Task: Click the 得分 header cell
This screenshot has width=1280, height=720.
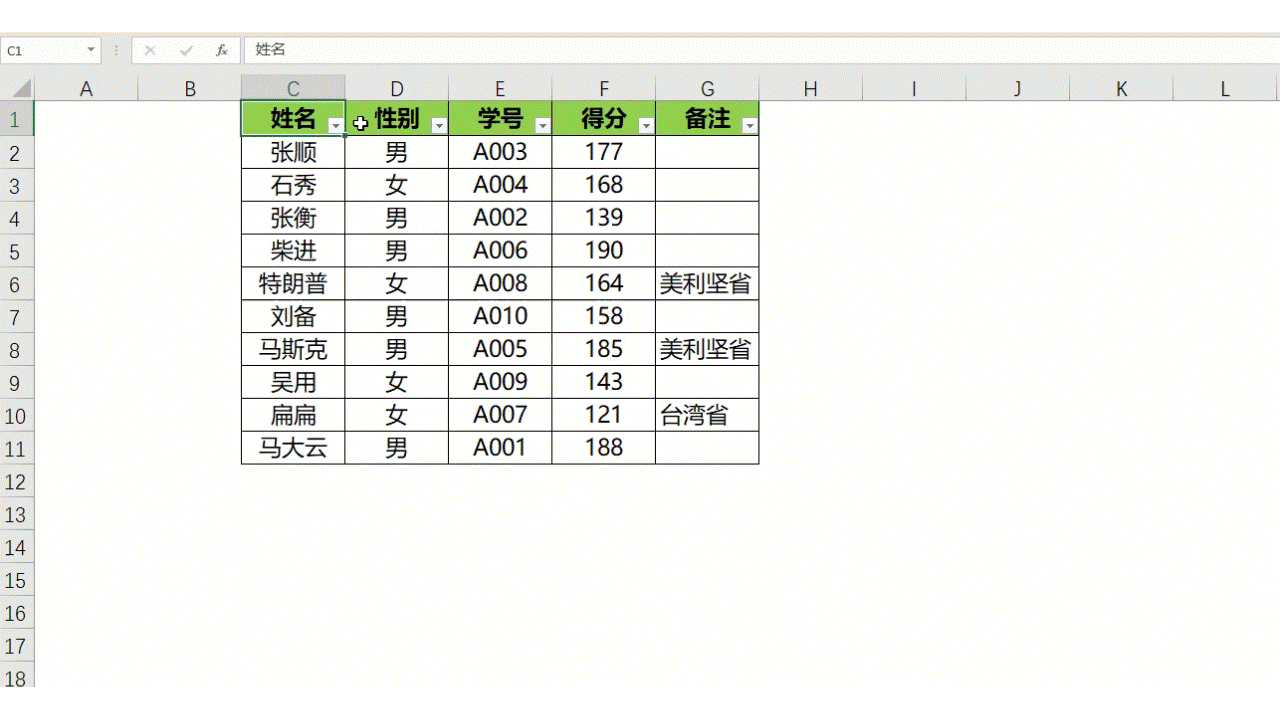Action: tap(604, 119)
